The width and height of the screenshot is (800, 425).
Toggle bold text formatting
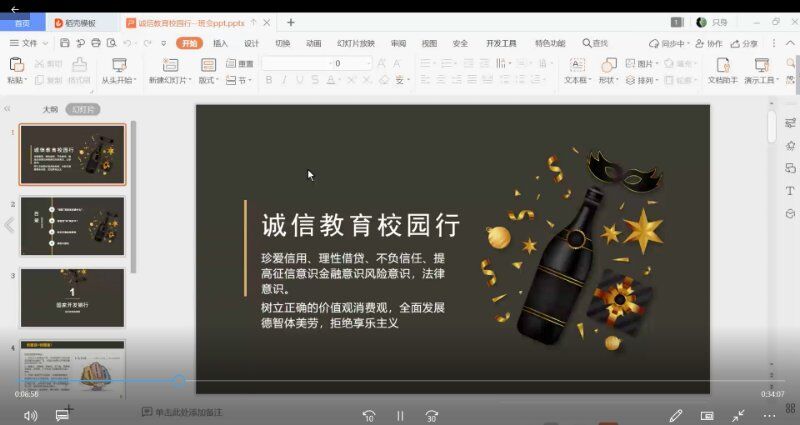point(270,80)
